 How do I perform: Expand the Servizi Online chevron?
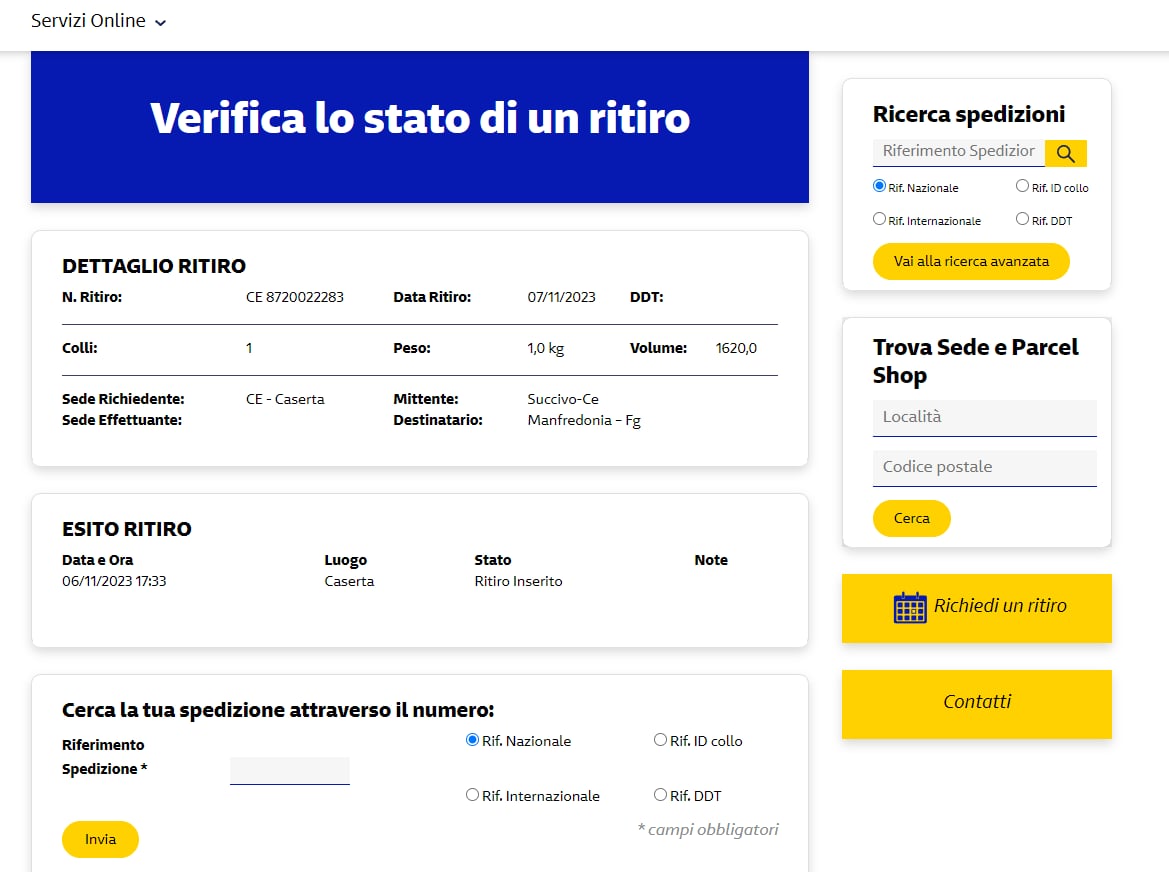160,22
